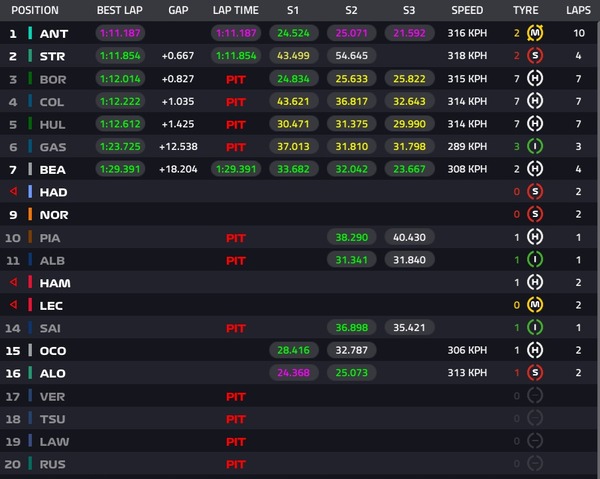Click BOR's hard tyre icon
Image resolution: width=600 pixels, height=479 pixels.
[535, 78]
